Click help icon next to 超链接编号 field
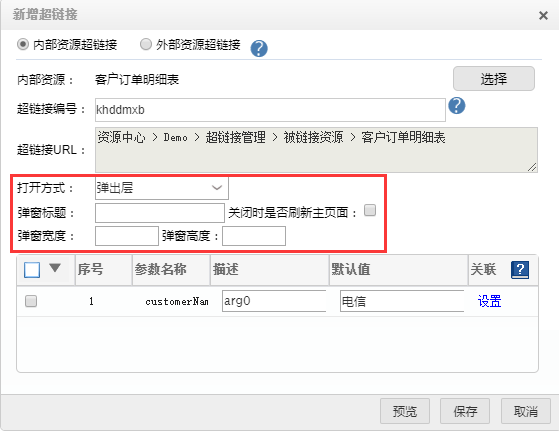The width and height of the screenshot is (559, 431). pyautogui.click(x=457, y=106)
